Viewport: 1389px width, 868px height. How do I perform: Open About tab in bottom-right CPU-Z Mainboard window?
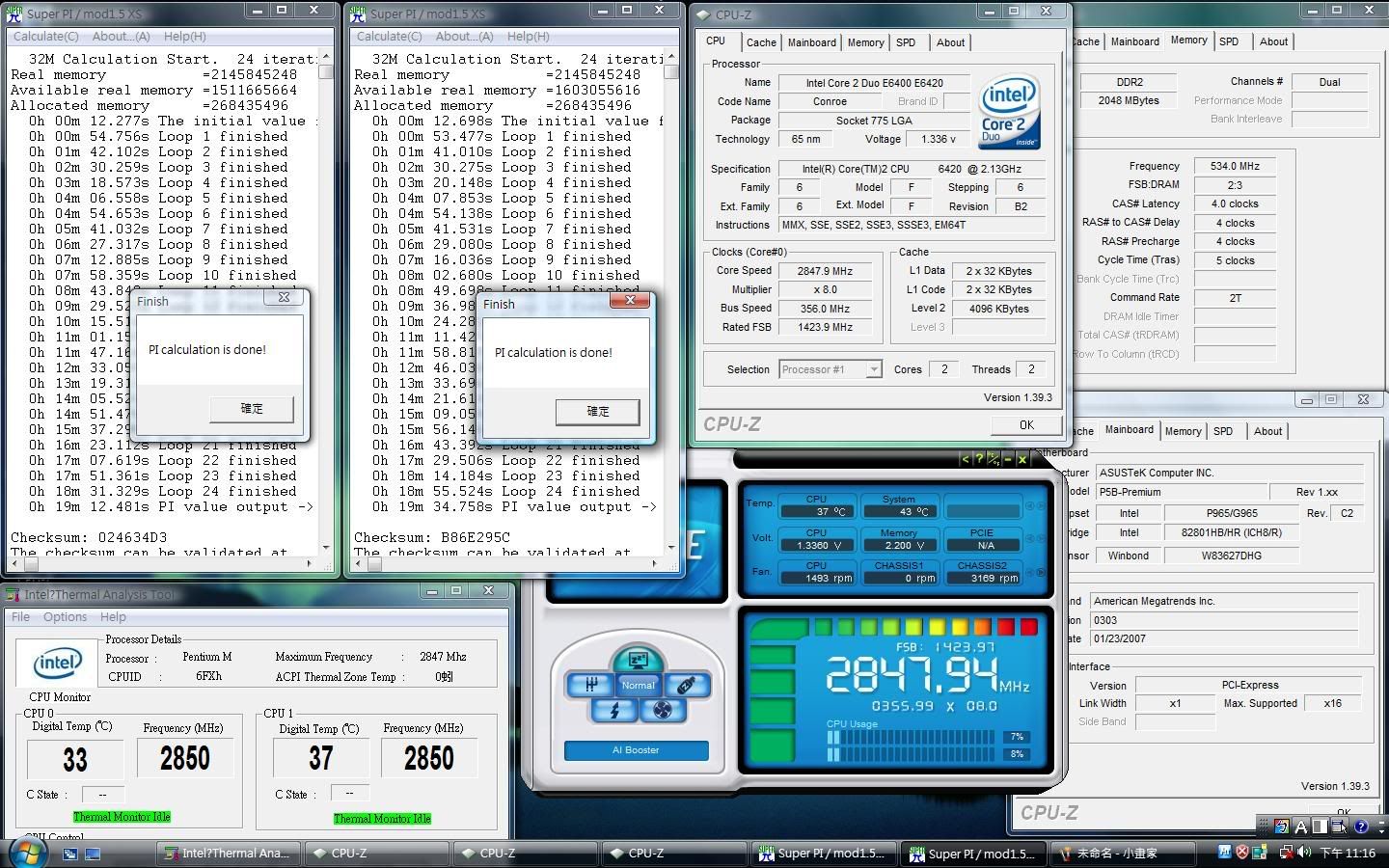(x=1267, y=431)
